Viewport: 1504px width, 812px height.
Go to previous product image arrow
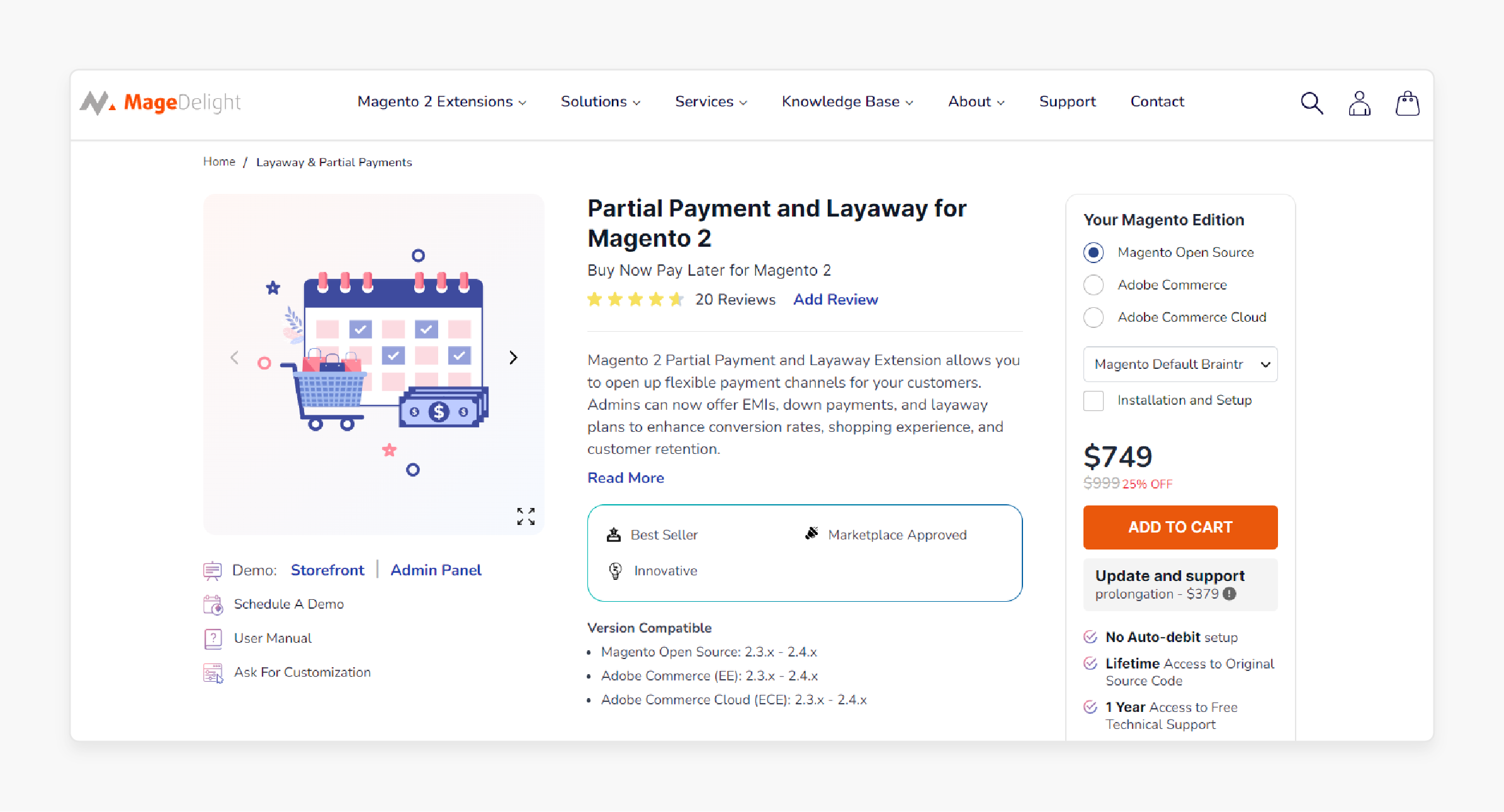[x=234, y=358]
